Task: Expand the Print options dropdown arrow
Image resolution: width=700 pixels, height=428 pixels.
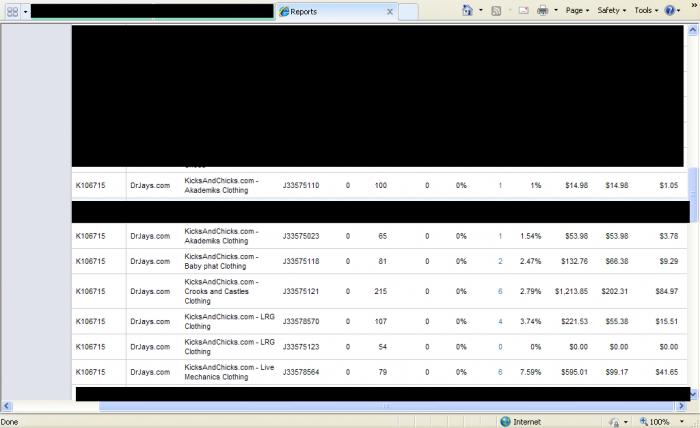Action: [x=556, y=10]
